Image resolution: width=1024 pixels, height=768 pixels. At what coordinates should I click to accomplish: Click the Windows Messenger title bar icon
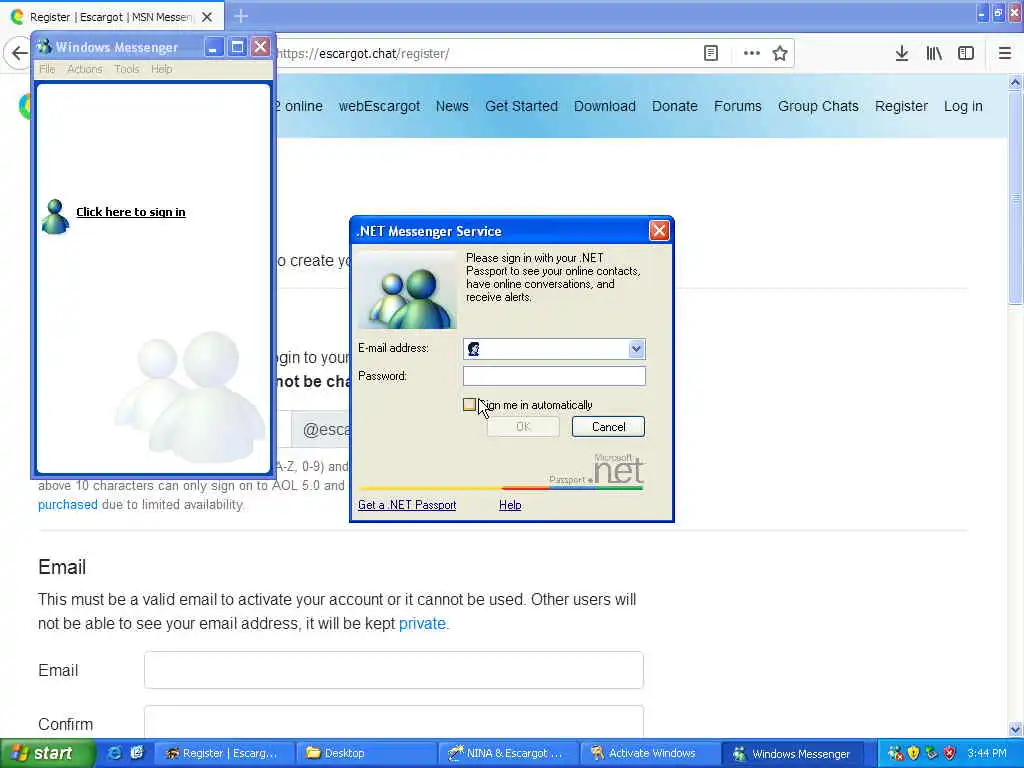click(44, 46)
